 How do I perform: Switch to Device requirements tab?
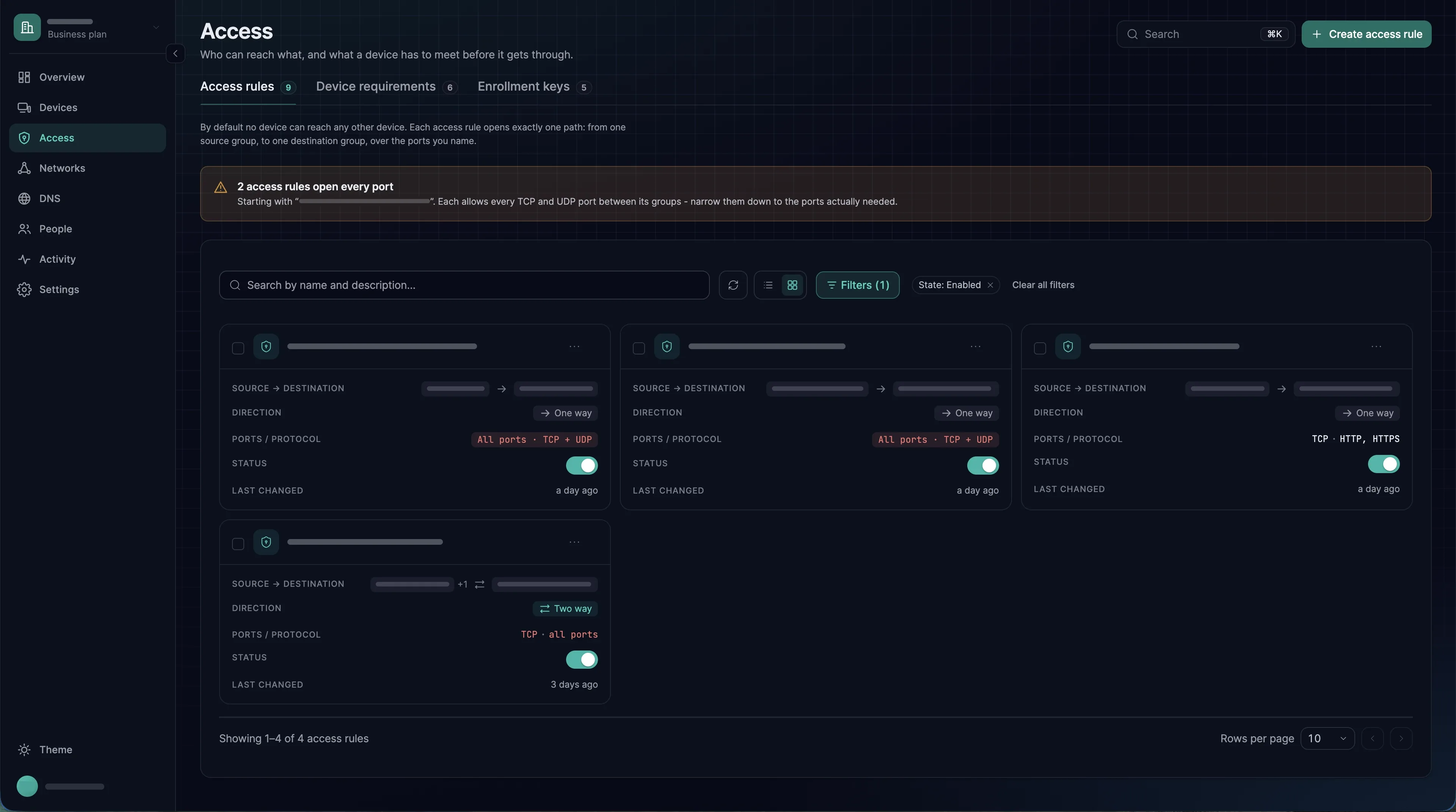click(386, 86)
